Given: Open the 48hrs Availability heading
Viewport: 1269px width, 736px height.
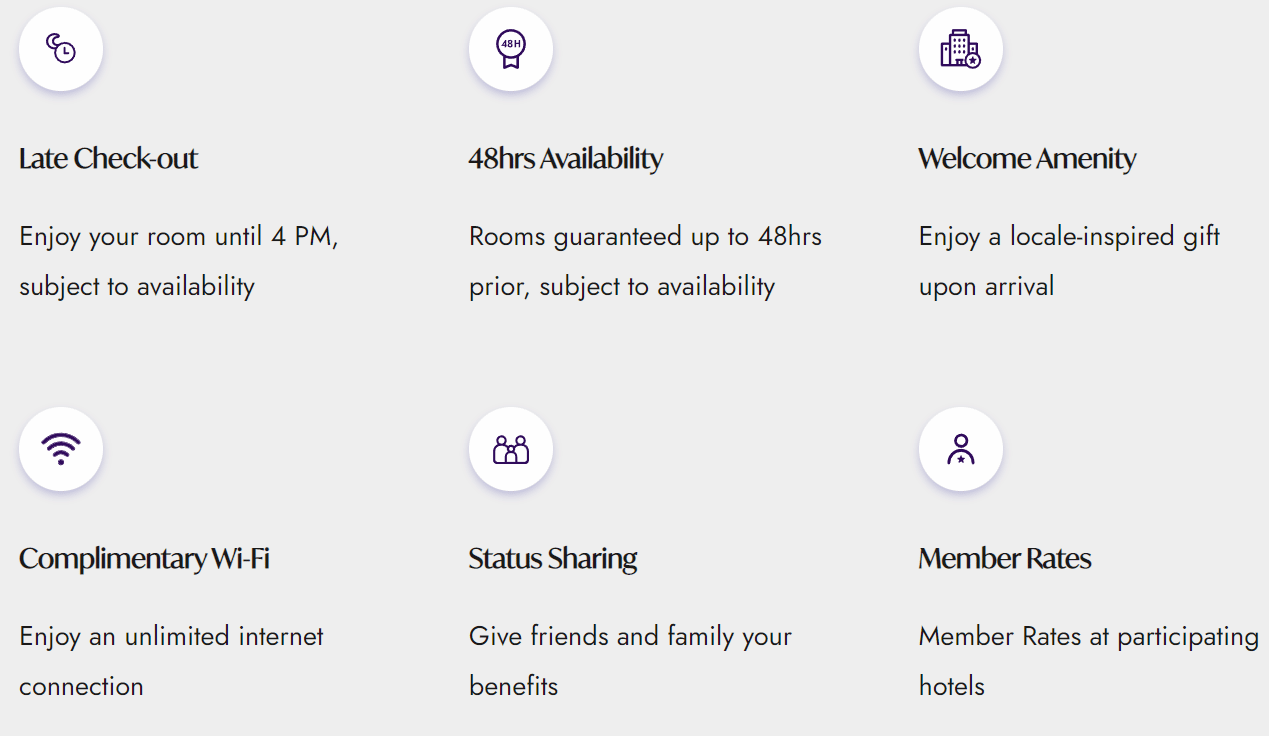Looking at the screenshot, I should click(566, 159).
